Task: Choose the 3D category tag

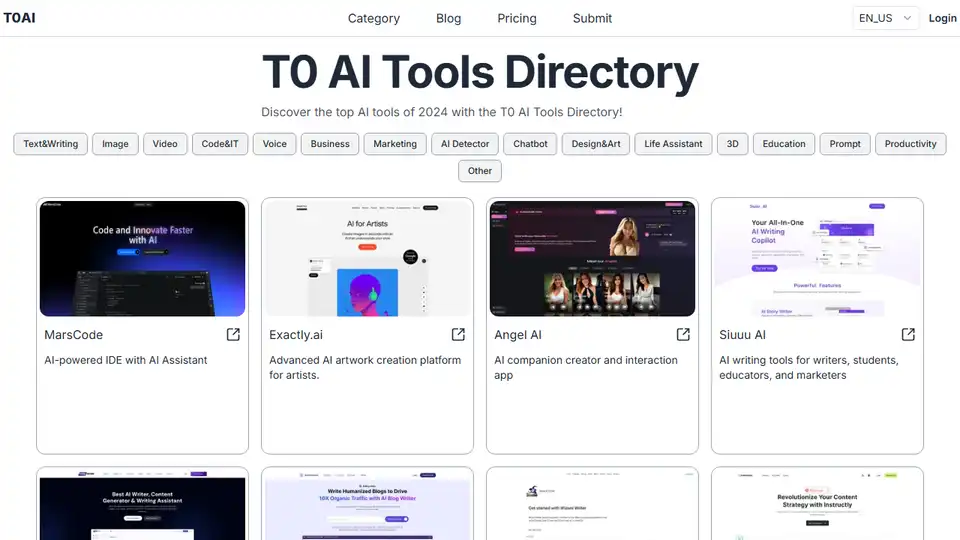Action: tap(732, 144)
